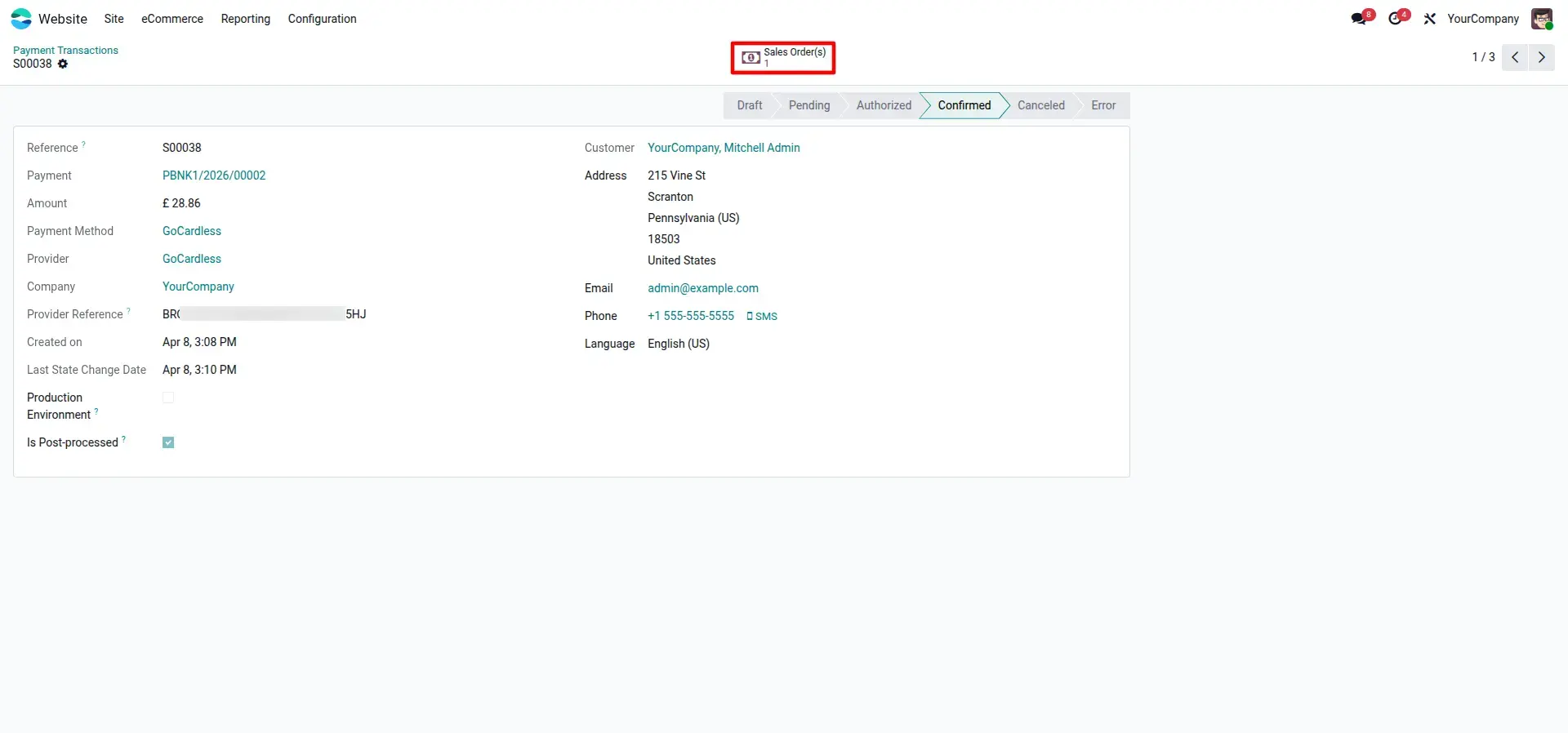The height and width of the screenshot is (733, 1568).
Task: Click the Provider Reference value
Action: (265, 314)
